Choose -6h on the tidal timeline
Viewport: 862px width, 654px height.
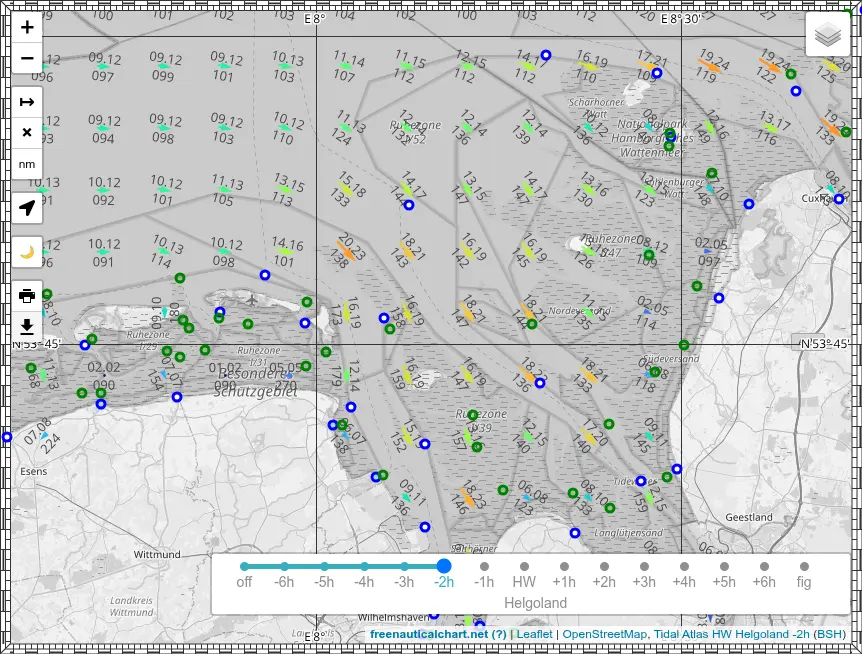coord(284,567)
